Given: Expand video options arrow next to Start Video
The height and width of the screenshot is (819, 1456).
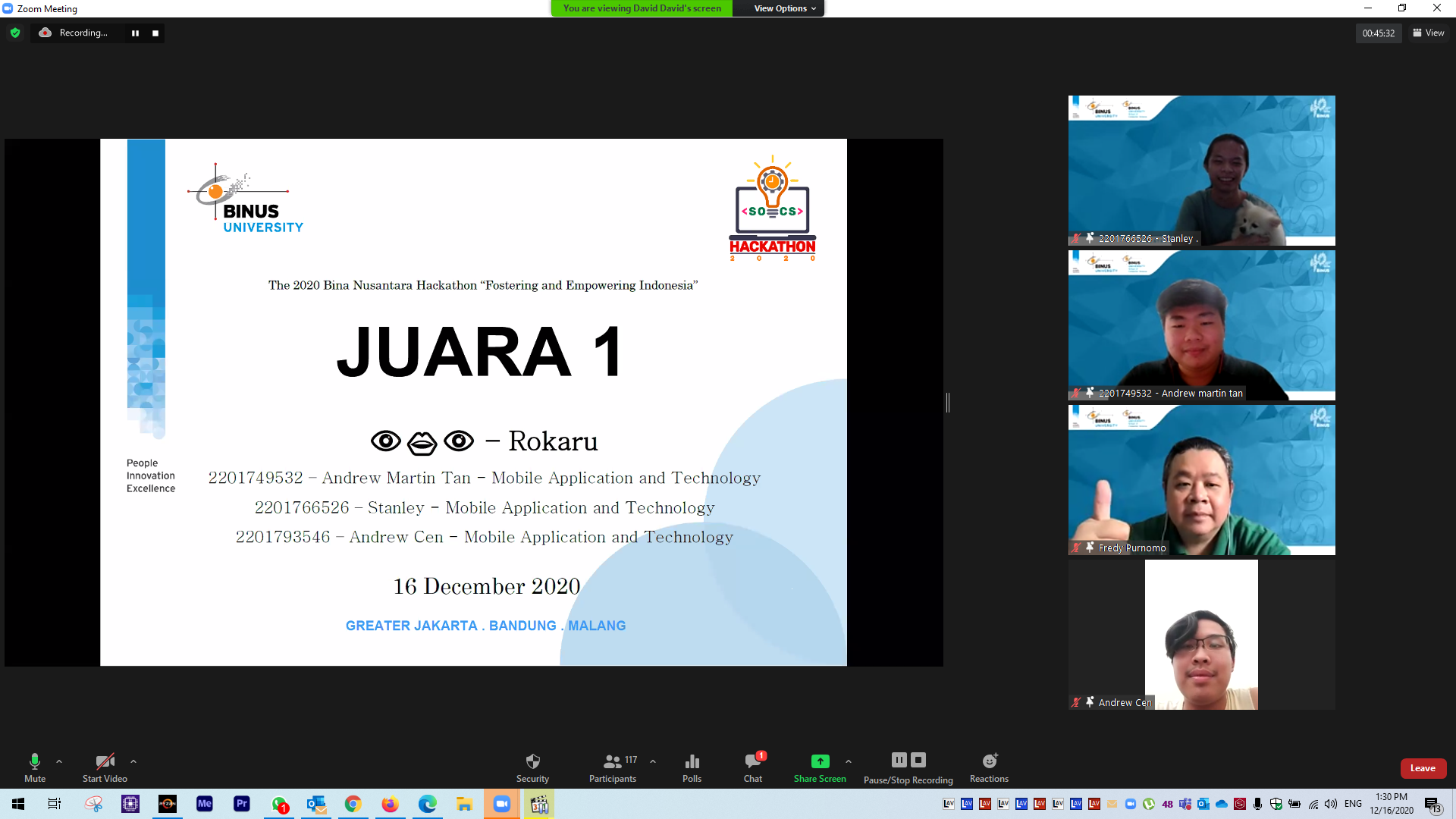Looking at the screenshot, I should click(133, 761).
